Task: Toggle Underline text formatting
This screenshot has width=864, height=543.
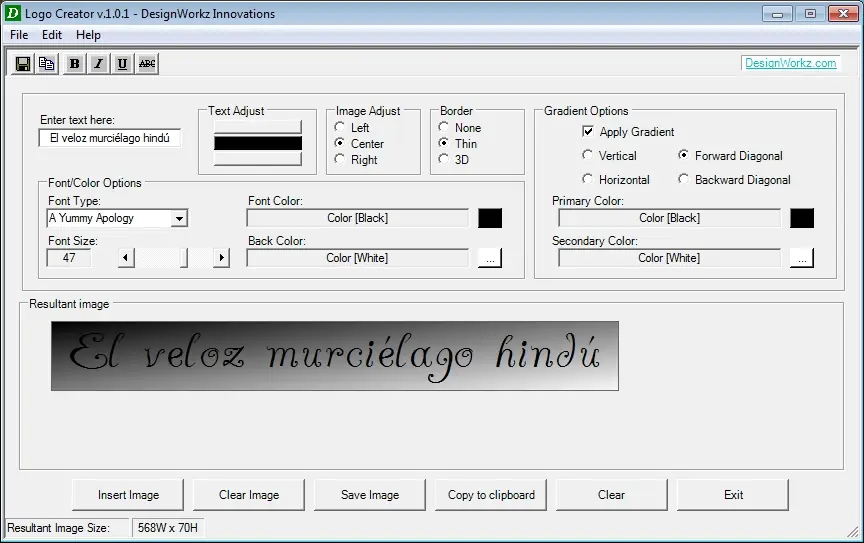Action: coord(122,64)
